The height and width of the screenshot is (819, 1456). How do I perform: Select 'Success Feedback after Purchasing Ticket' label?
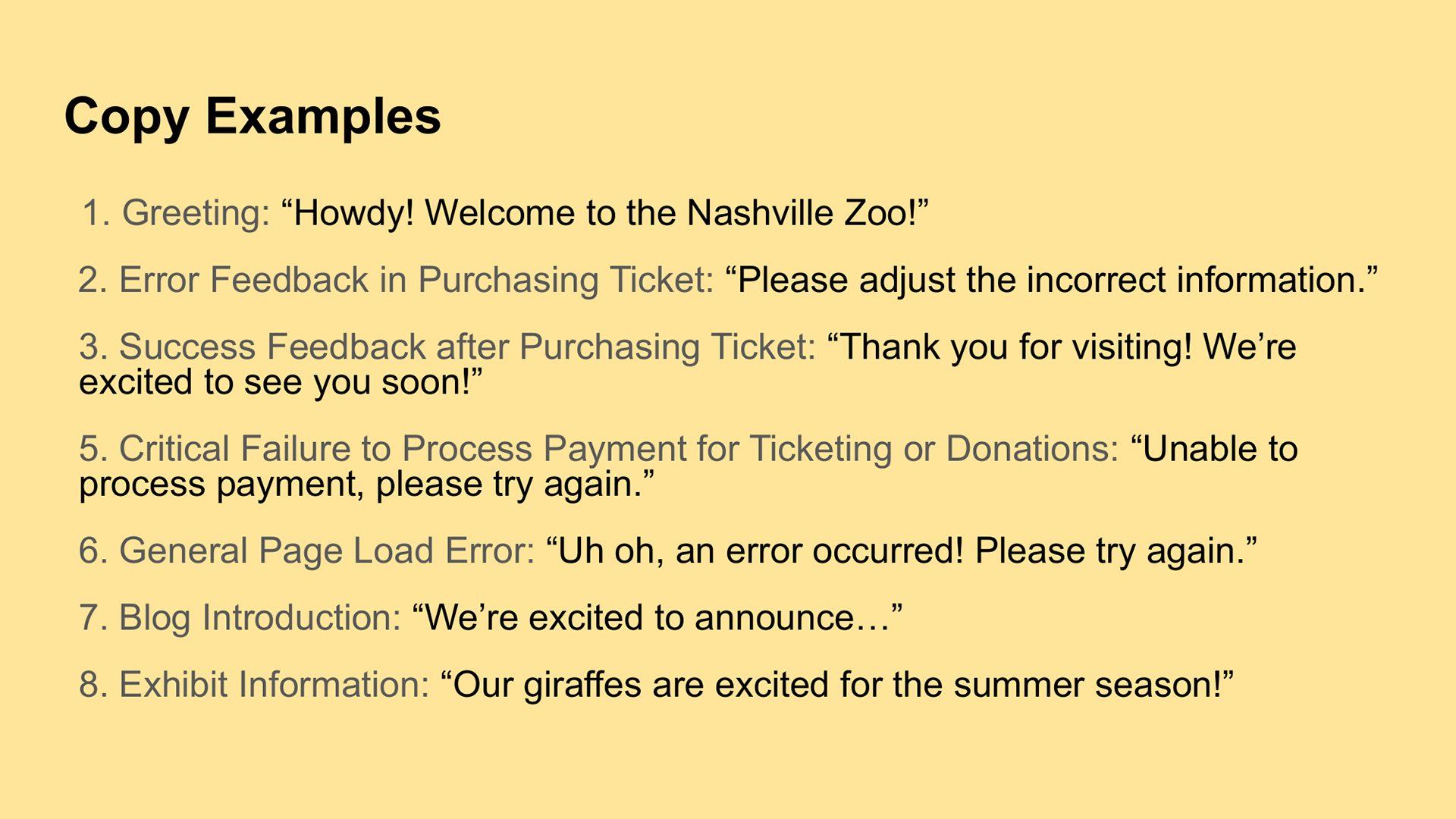pos(467,347)
